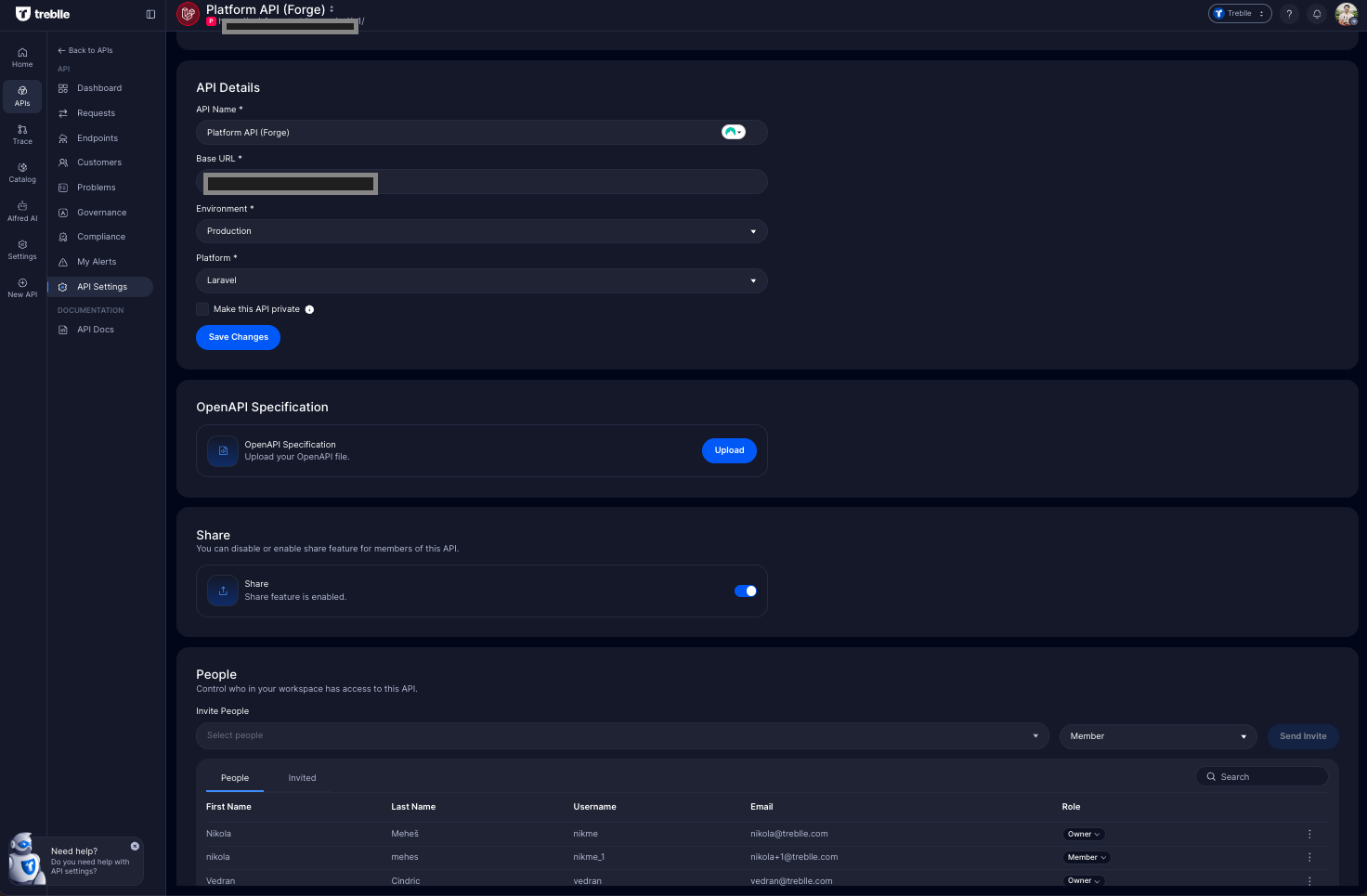Open the Trace section in left rail
The height and width of the screenshot is (896, 1367).
pos(22,135)
